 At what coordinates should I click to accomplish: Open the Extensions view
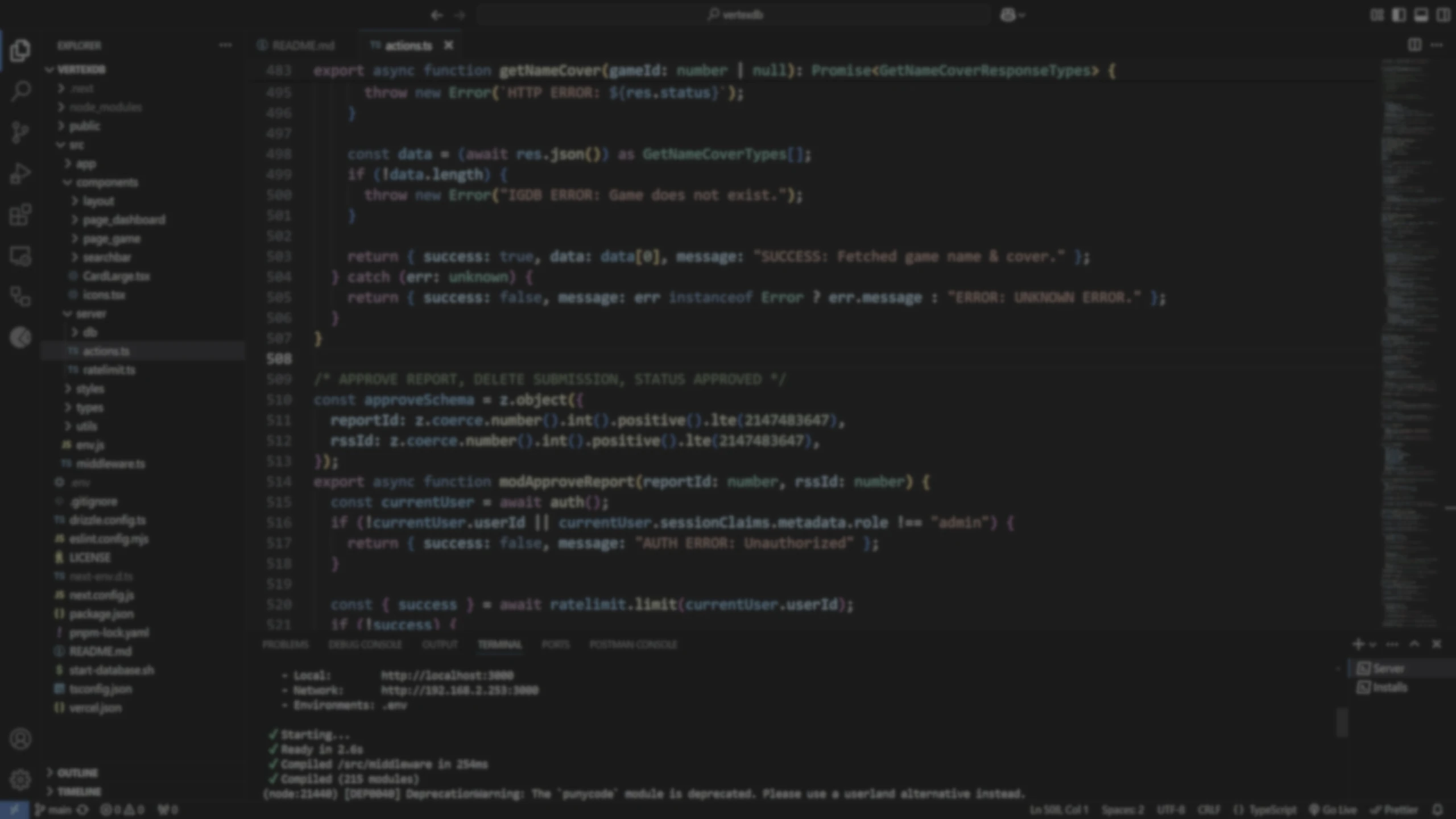(x=20, y=215)
